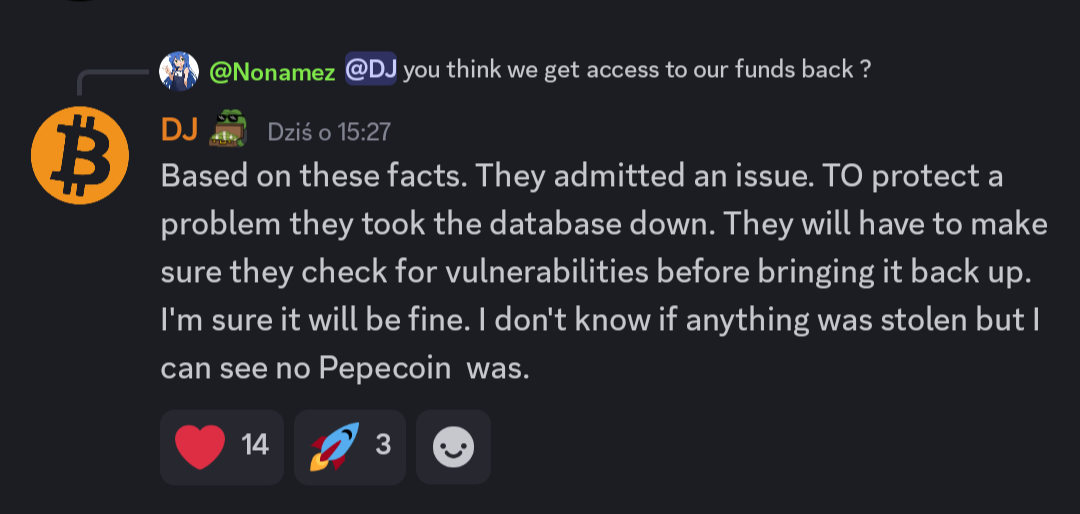Click the heart reaction count 14
Viewport: 1080px width, 514px height.
(256, 445)
